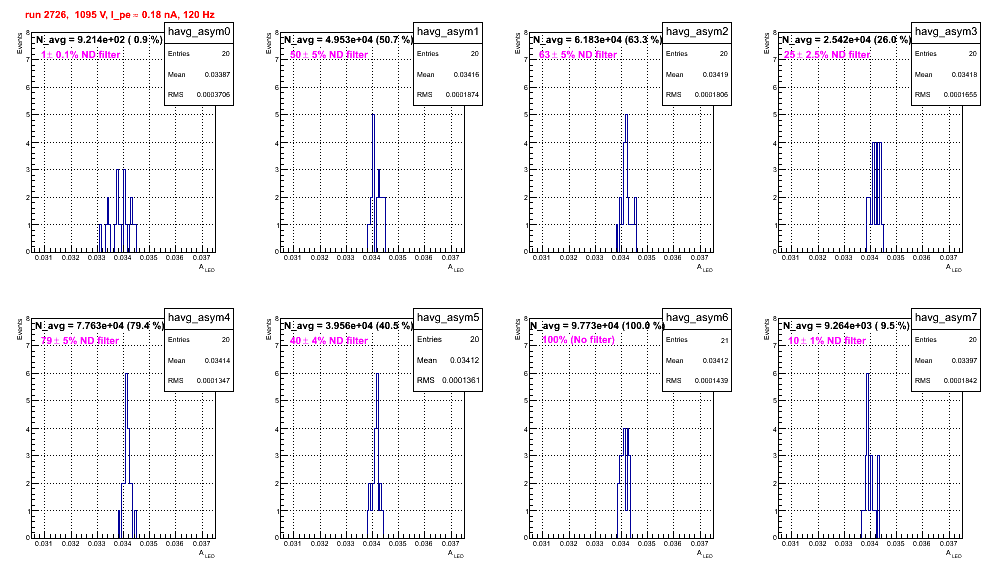Click the RMS value 0.0001655
This screenshot has height=572, width=996.
tap(960, 95)
